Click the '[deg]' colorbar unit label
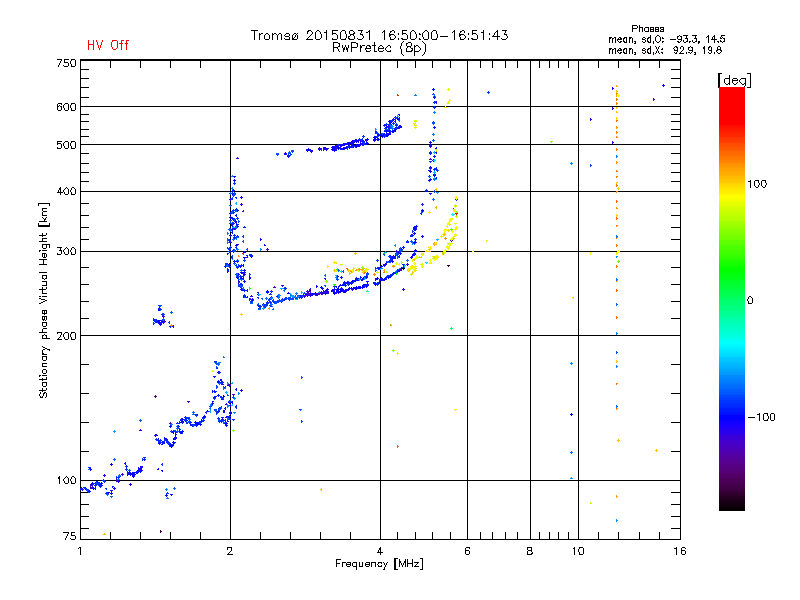 734,80
